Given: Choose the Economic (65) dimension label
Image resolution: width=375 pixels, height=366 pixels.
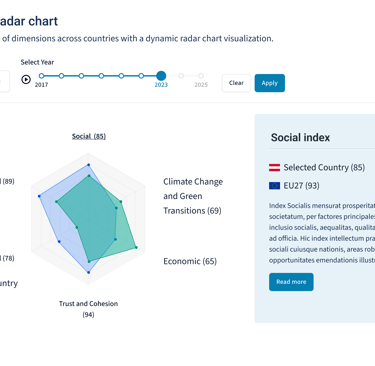Looking at the screenshot, I should [190, 261].
